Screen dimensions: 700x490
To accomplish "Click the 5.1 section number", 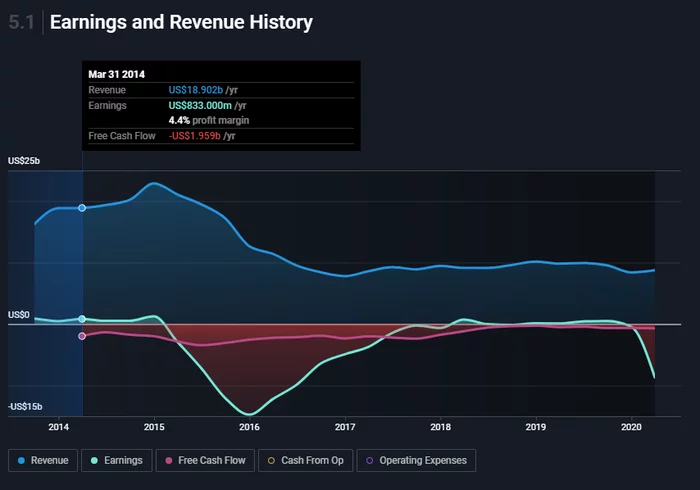I will point(21,22).
